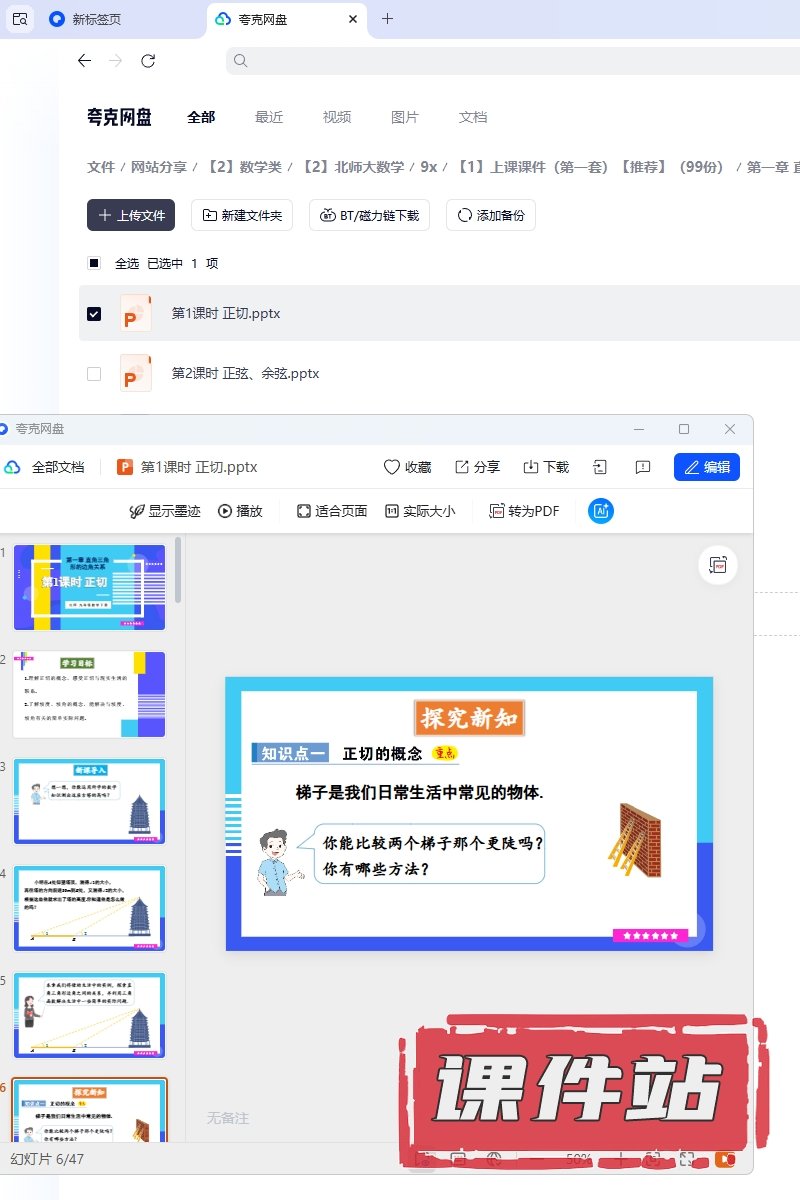800x1200 pixels.
Task: Click the AI assistant icon in toolbar
Action: tap(601, 511)
